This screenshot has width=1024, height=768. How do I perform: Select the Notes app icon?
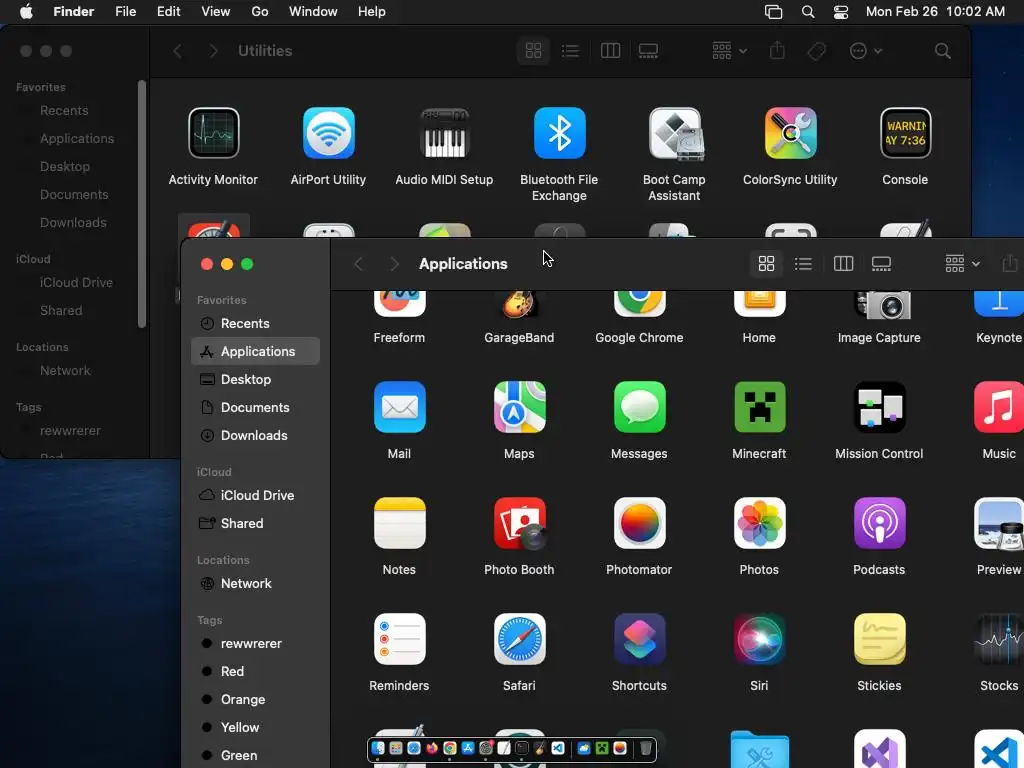(400, 523)
